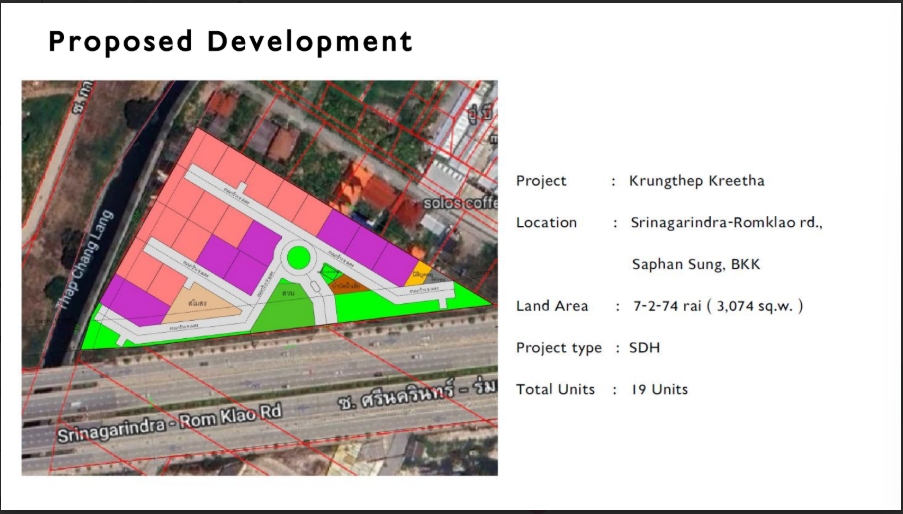This screenshot has height=514, width=903.
Task: Click the green roundabout circle on the site plan
Action: [298, 258]
